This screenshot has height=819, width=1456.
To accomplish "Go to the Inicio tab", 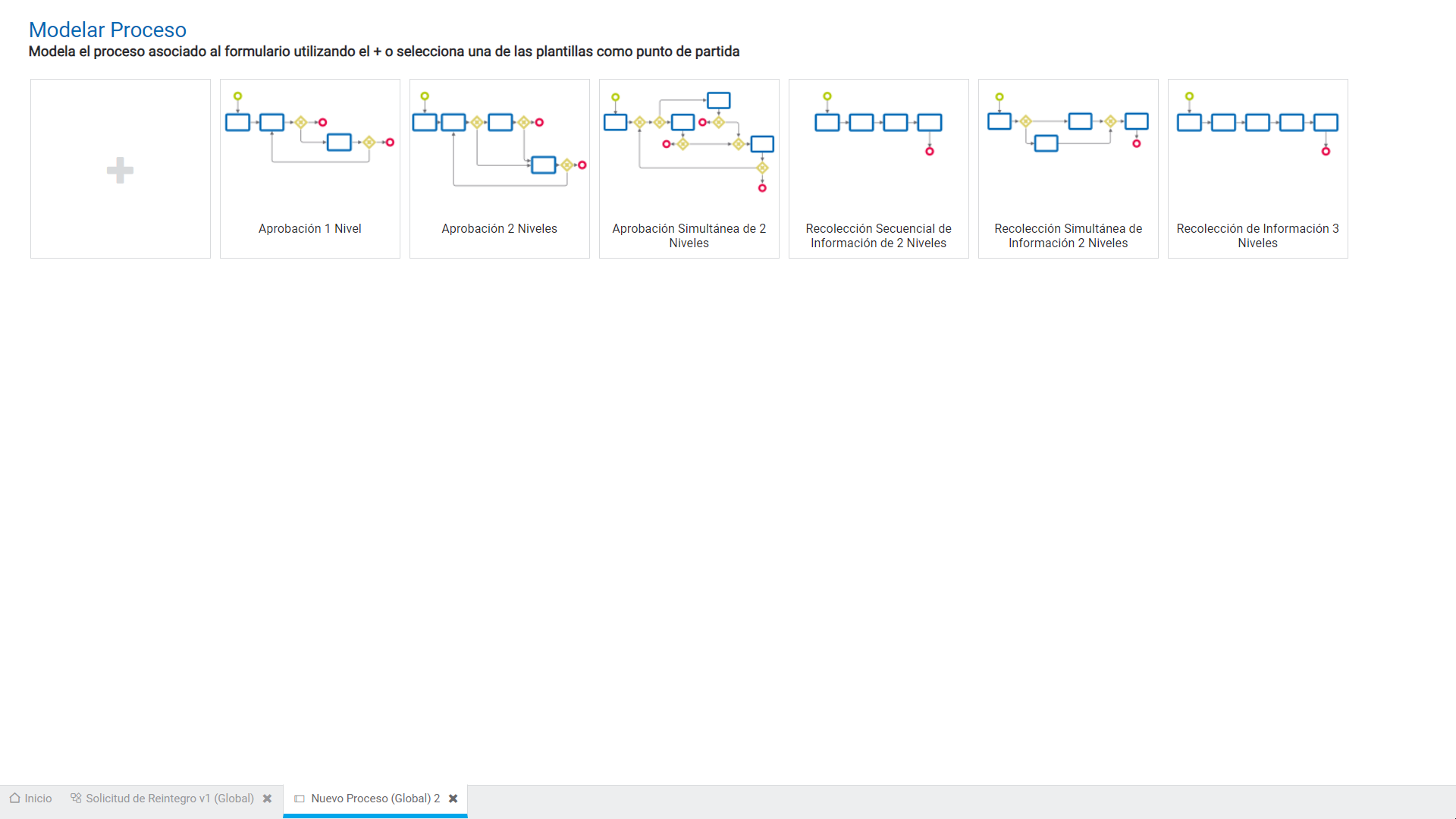I will [x=38, y=799].
